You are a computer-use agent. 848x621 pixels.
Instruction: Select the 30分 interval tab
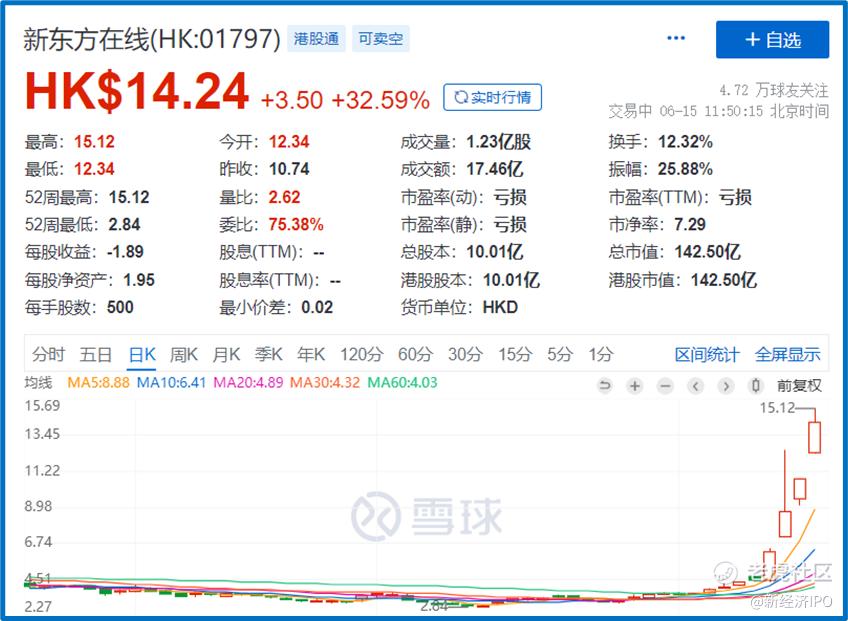(x=465, y=355)
